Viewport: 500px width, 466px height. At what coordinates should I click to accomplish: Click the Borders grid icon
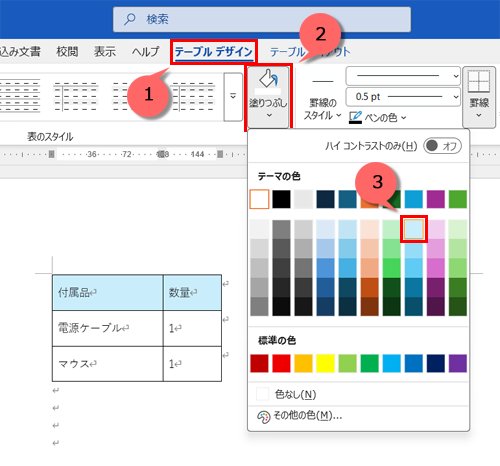point(479,81)
